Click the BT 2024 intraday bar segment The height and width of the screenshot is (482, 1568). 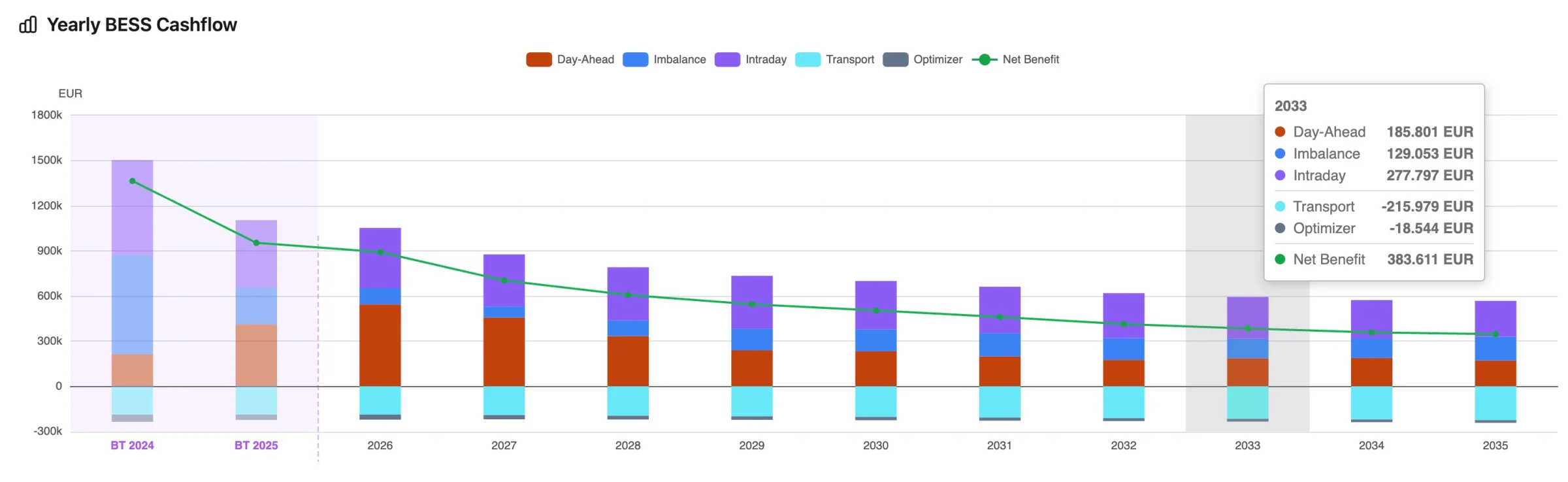coord(133,208)
